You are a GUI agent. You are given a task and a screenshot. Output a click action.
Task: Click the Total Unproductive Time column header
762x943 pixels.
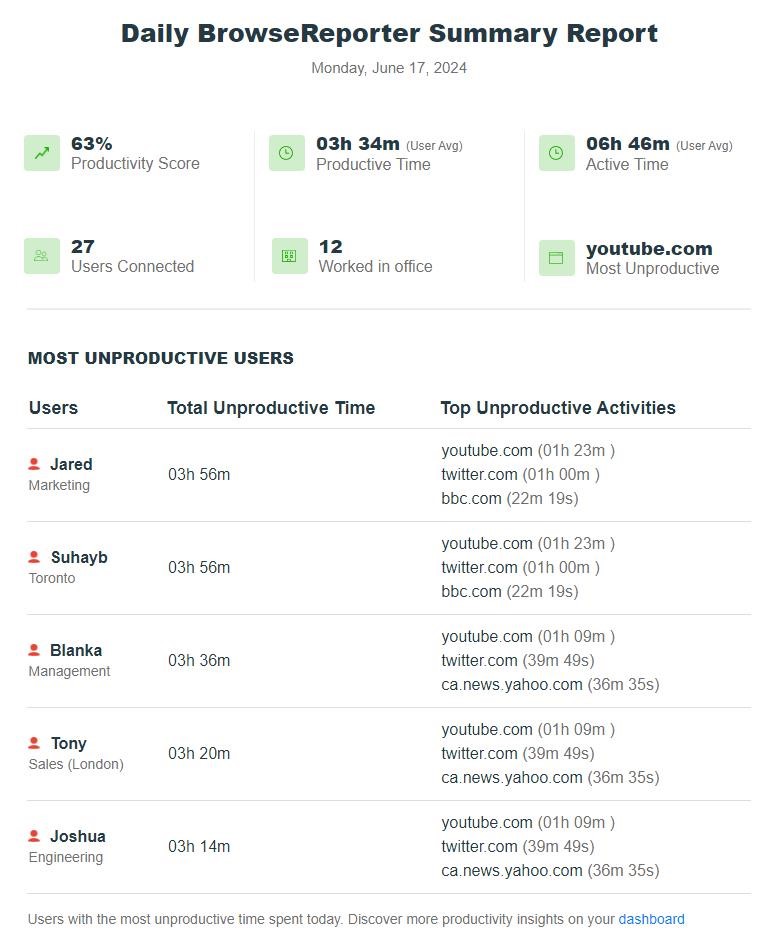point(271,408)
